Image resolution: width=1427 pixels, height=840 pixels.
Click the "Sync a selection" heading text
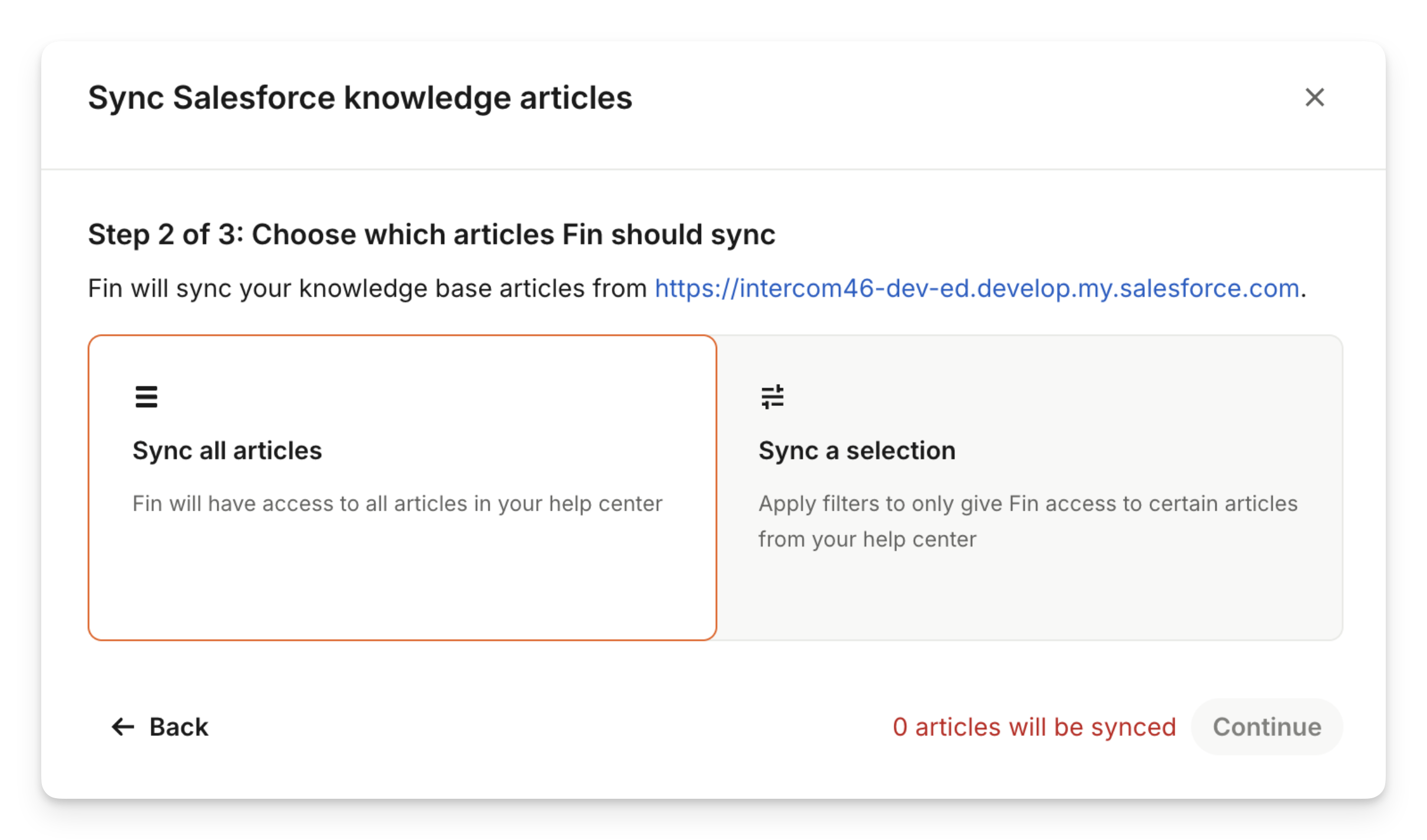pos(857,451)
